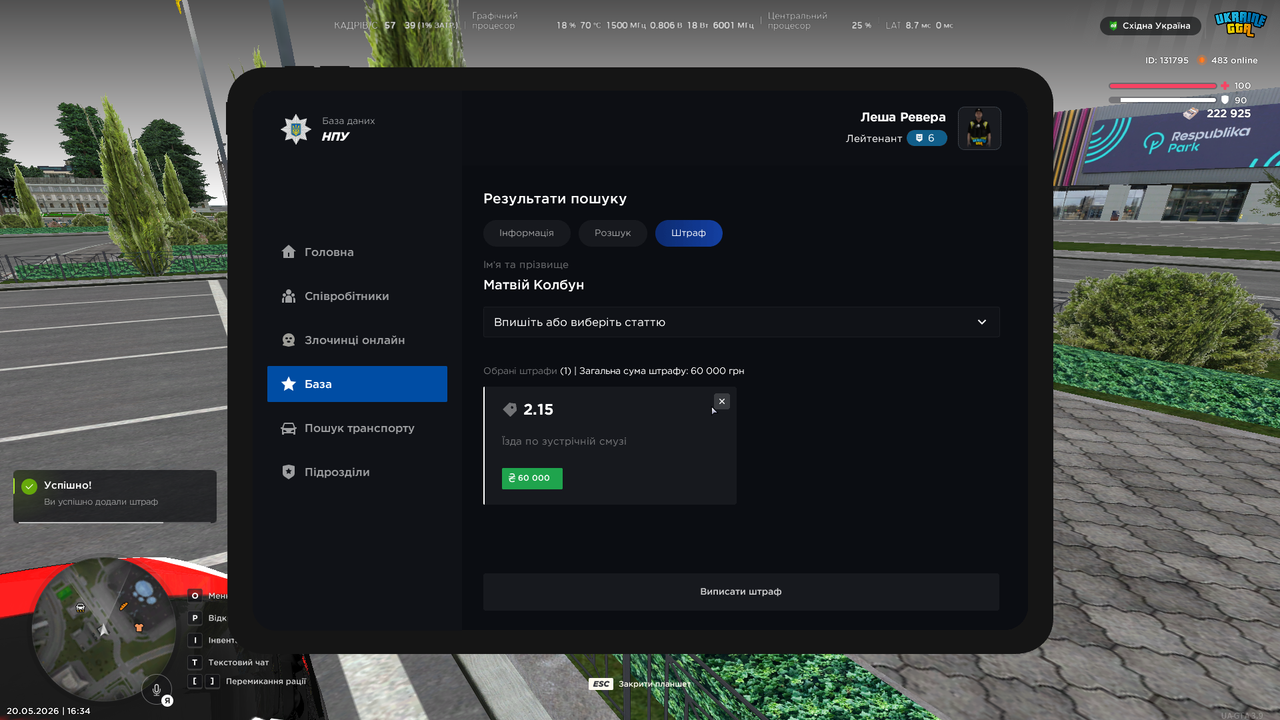Select the База sidebar item
The image size is (1280, 720).
coord(357,384)
